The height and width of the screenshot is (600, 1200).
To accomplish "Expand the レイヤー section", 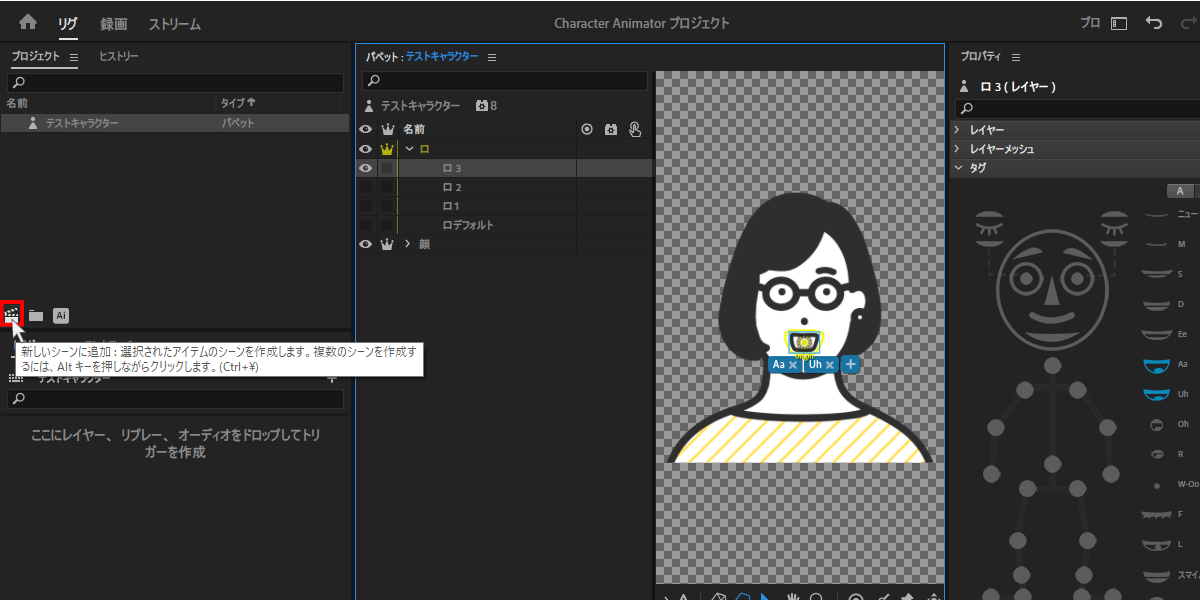I will click(x=957, y=130).
